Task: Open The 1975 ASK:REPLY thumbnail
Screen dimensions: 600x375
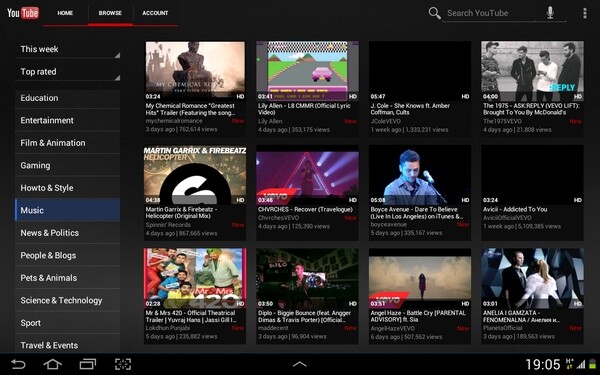Action: click(532, 71)
